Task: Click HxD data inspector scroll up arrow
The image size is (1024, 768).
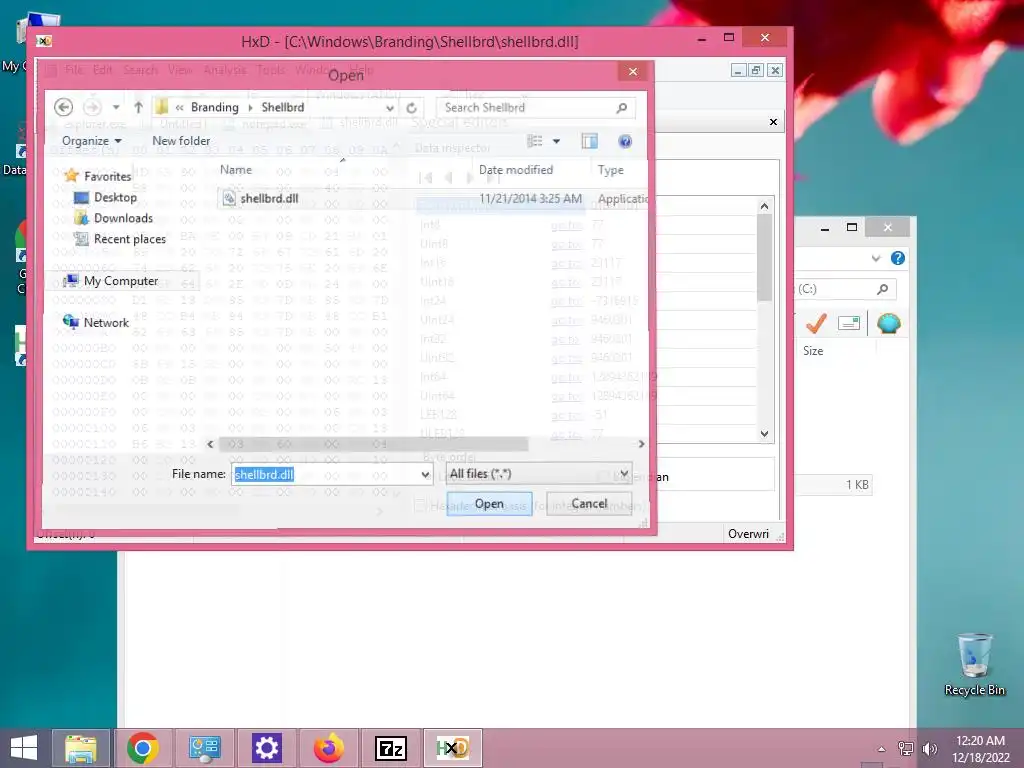Action: 765,206
